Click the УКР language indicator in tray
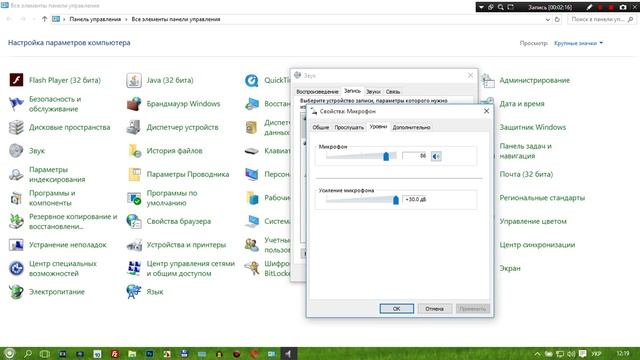640x360 pixels. pos(596,353)
